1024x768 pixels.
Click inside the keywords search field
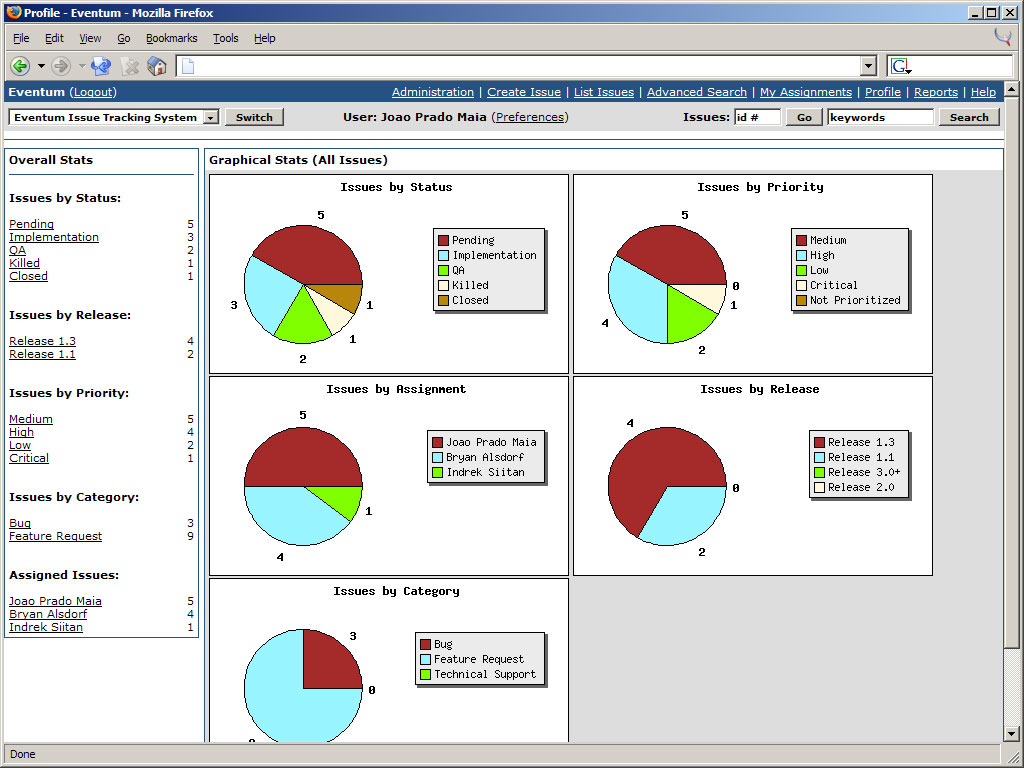click(880, 117)
